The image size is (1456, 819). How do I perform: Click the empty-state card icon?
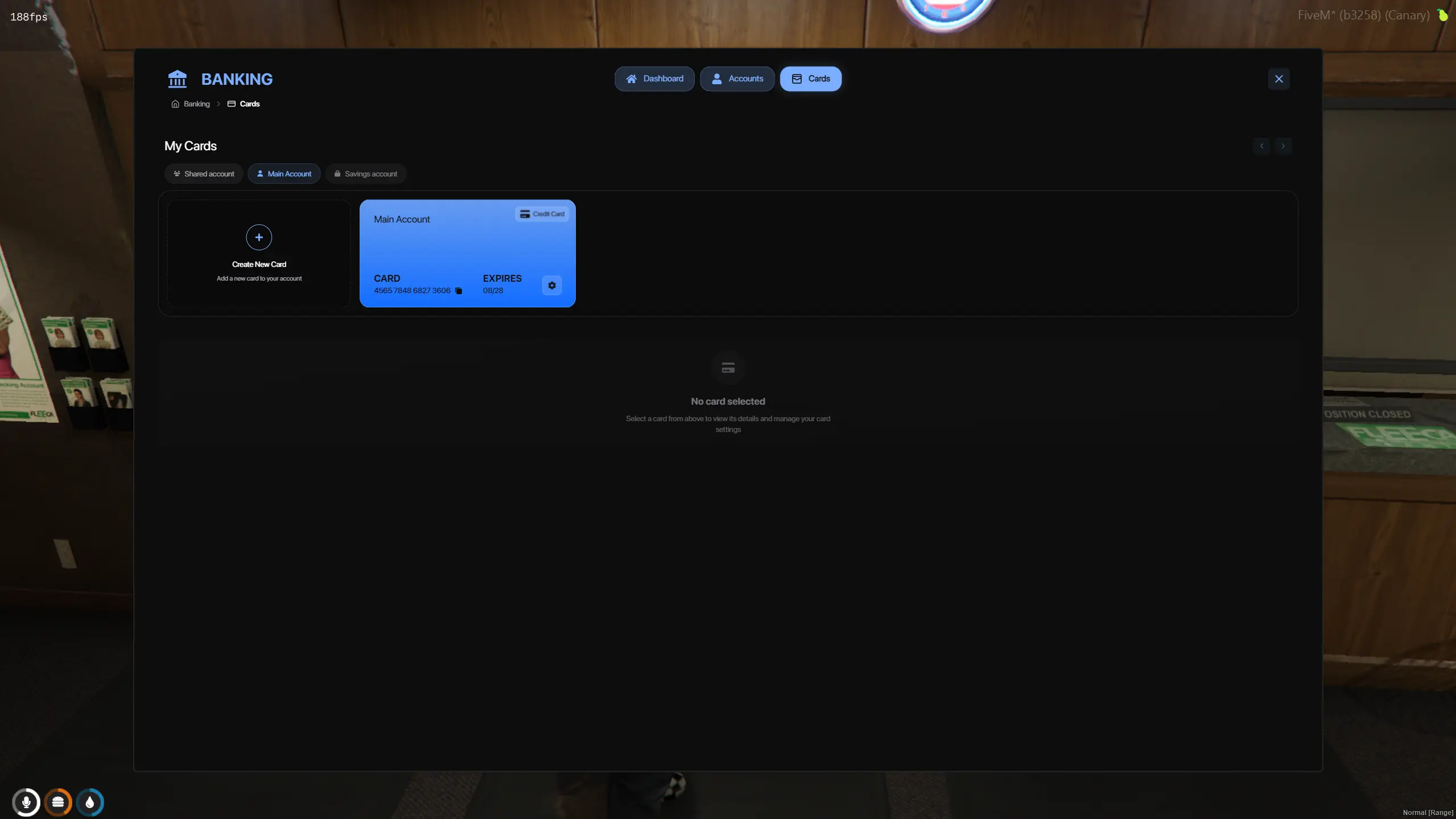tap(728, 368)
